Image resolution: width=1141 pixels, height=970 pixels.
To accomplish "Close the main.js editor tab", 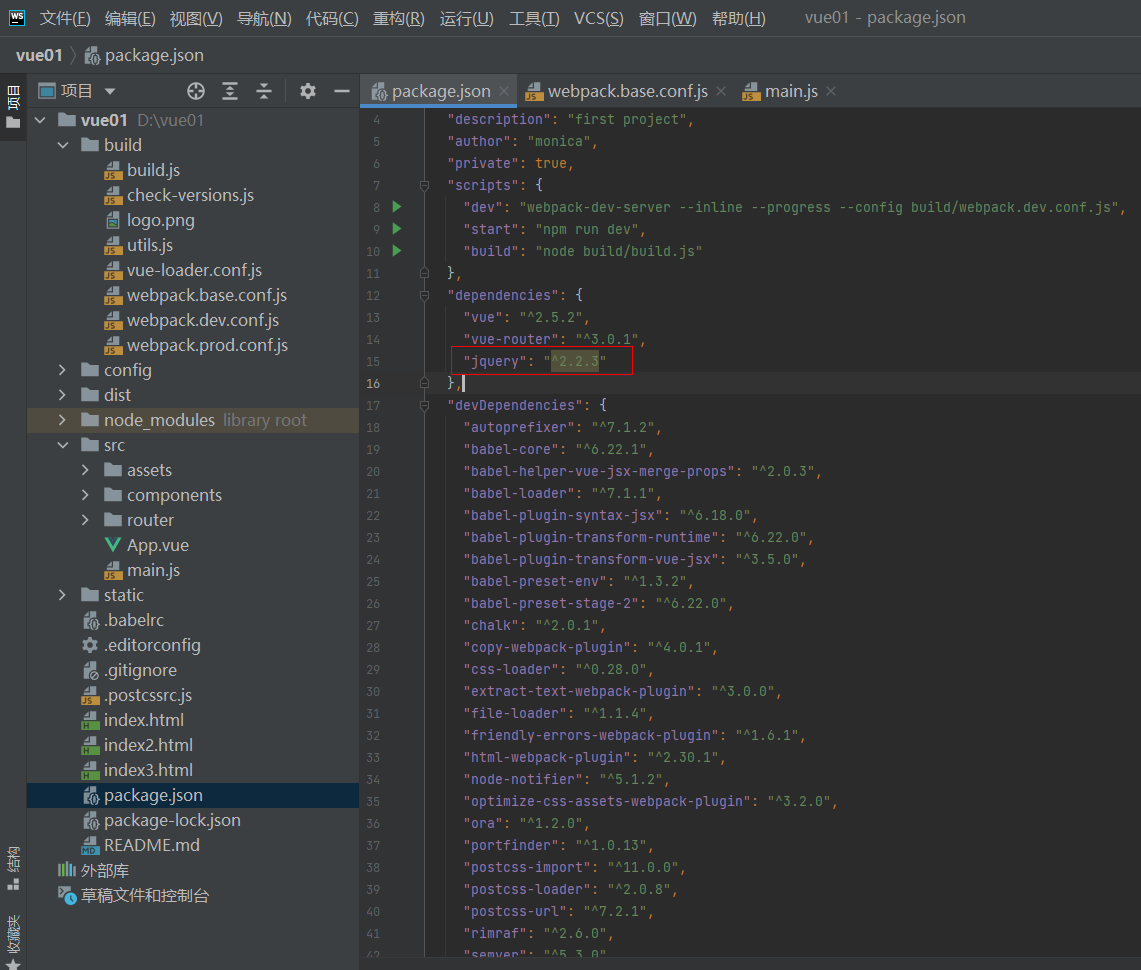I will click(x=831, y=91).
